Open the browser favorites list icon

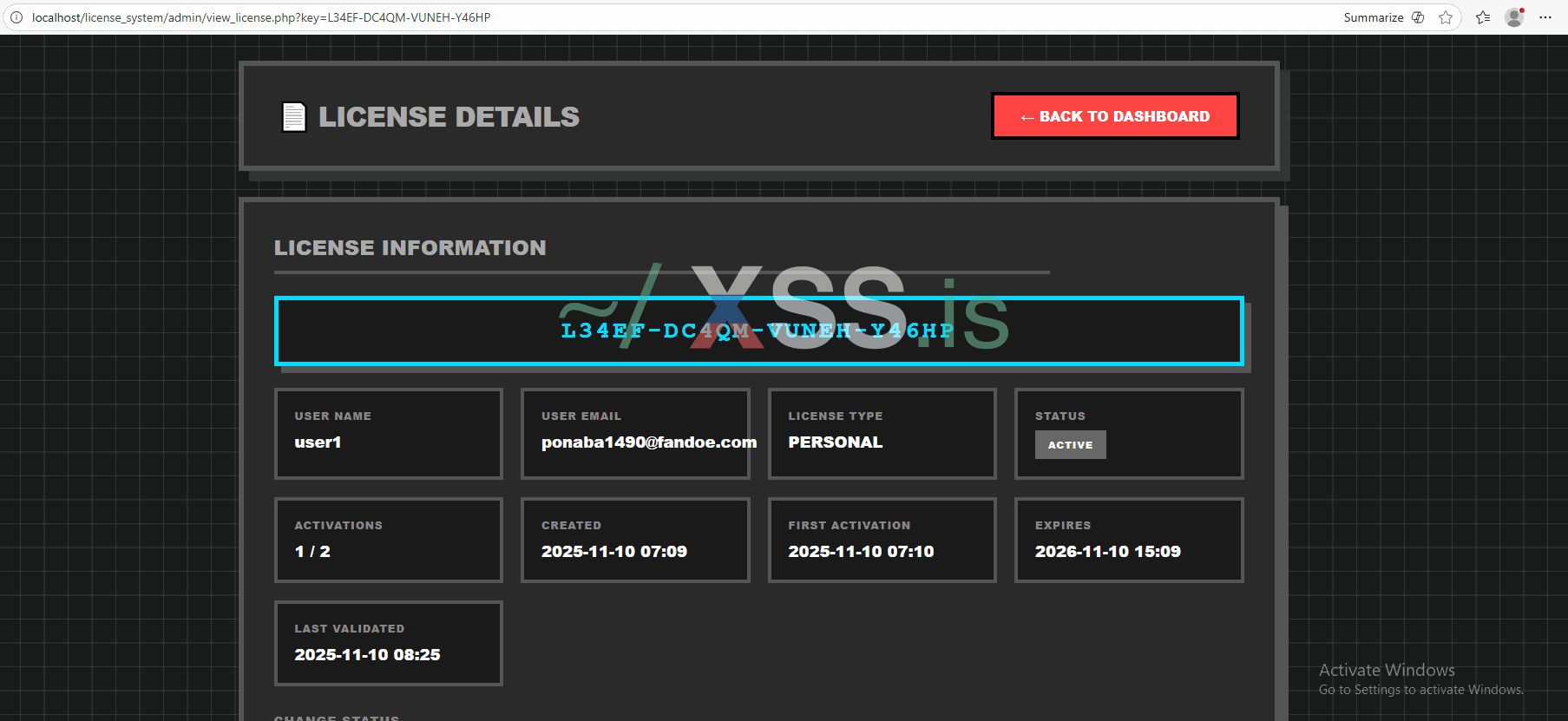[x=1483, y=17]
